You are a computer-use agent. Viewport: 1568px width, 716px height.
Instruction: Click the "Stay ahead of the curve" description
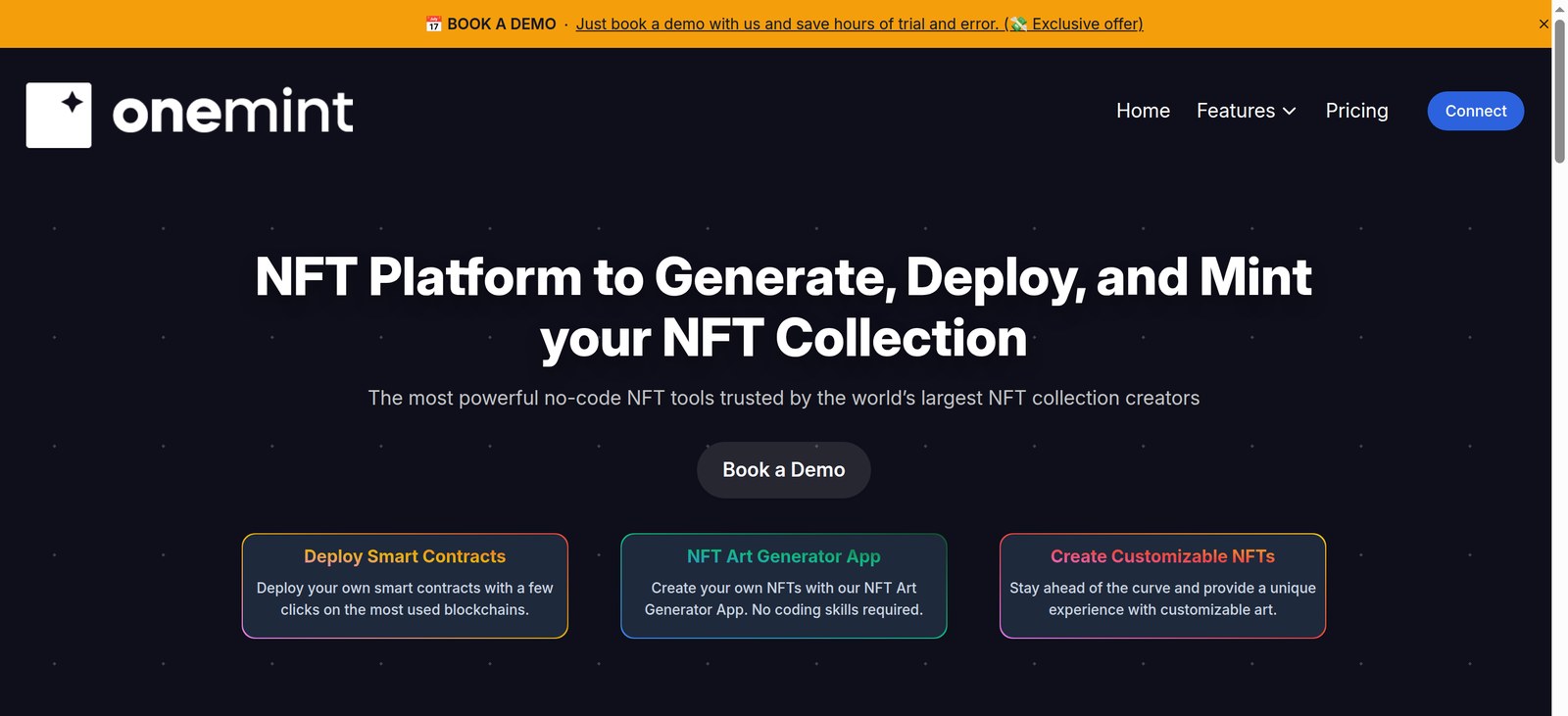[1162, 598]
